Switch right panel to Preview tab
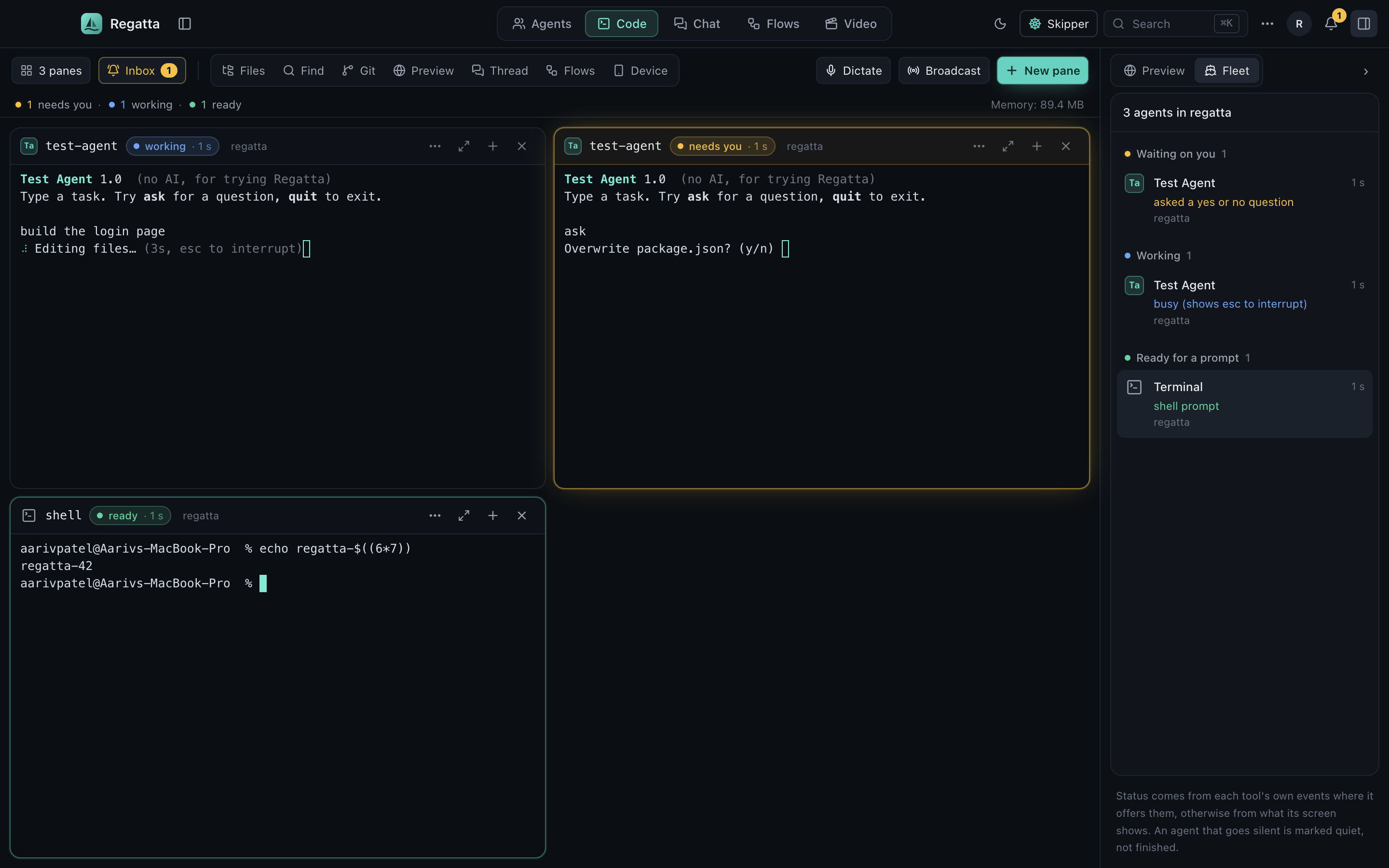Viewport: 1389px width, 868px height. (x=1154, y=70)
